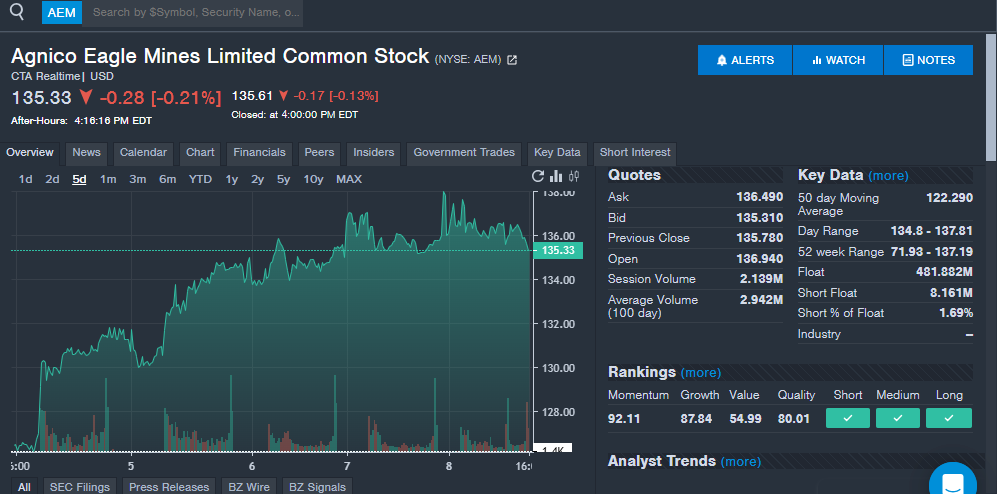Click the ALERTS button
997x494 pixels.
point(745,60)
